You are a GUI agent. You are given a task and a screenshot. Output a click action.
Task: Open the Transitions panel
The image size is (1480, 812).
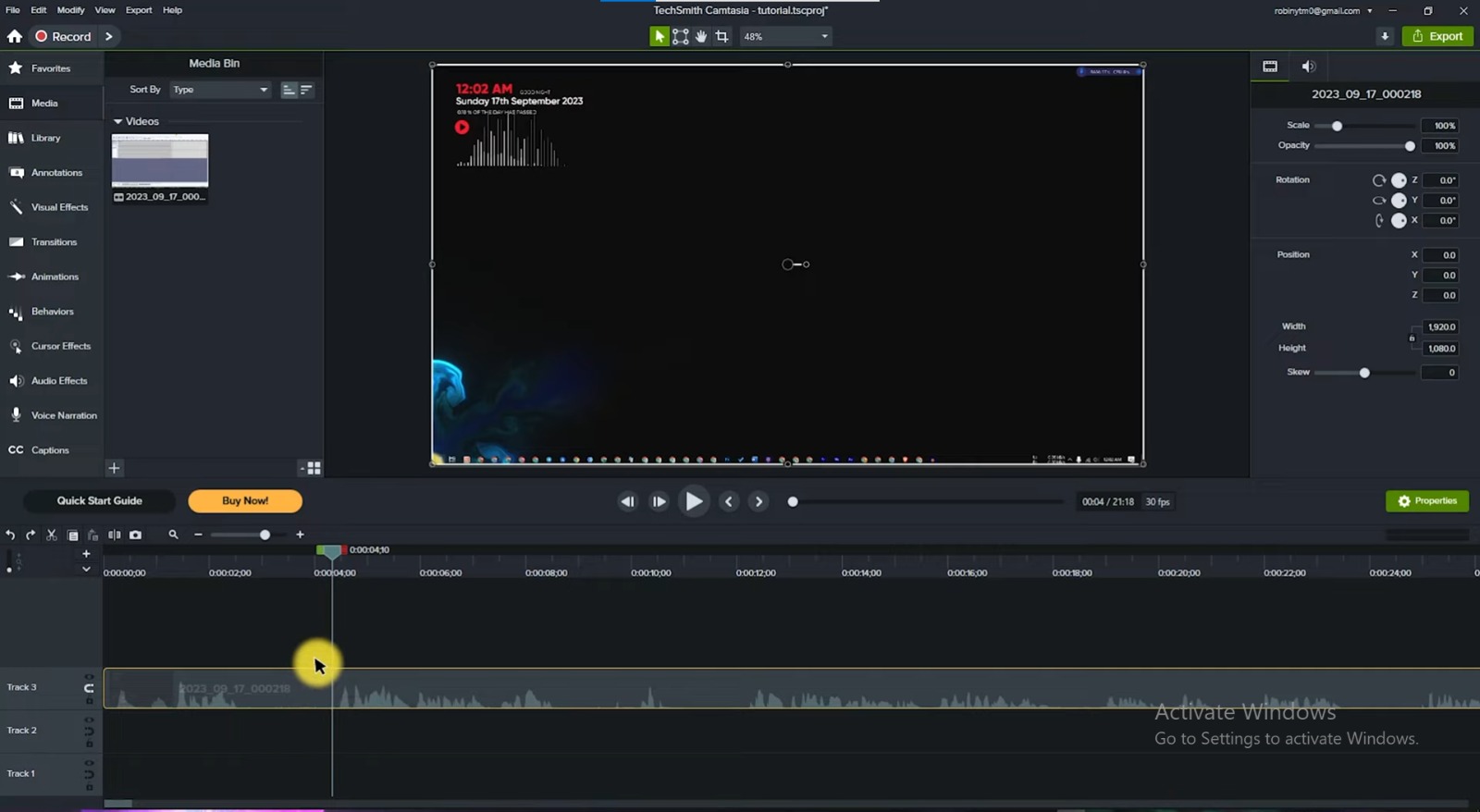[x=52, y=242]
